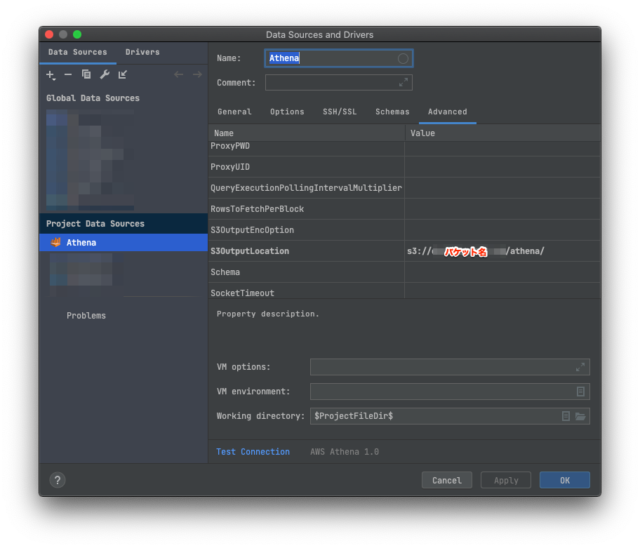Click the Value column header
Image resolution: width=640 pixels, height=548 pixels.
point(503,133)
